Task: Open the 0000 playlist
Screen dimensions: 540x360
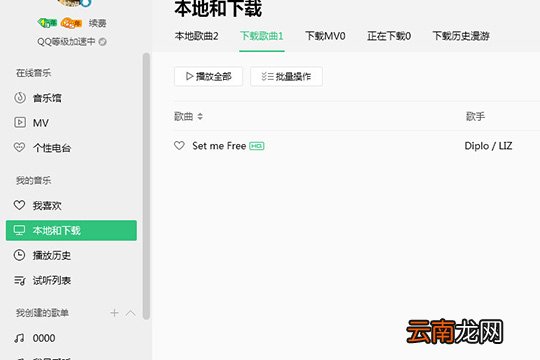Action: [x=34, y=338]
